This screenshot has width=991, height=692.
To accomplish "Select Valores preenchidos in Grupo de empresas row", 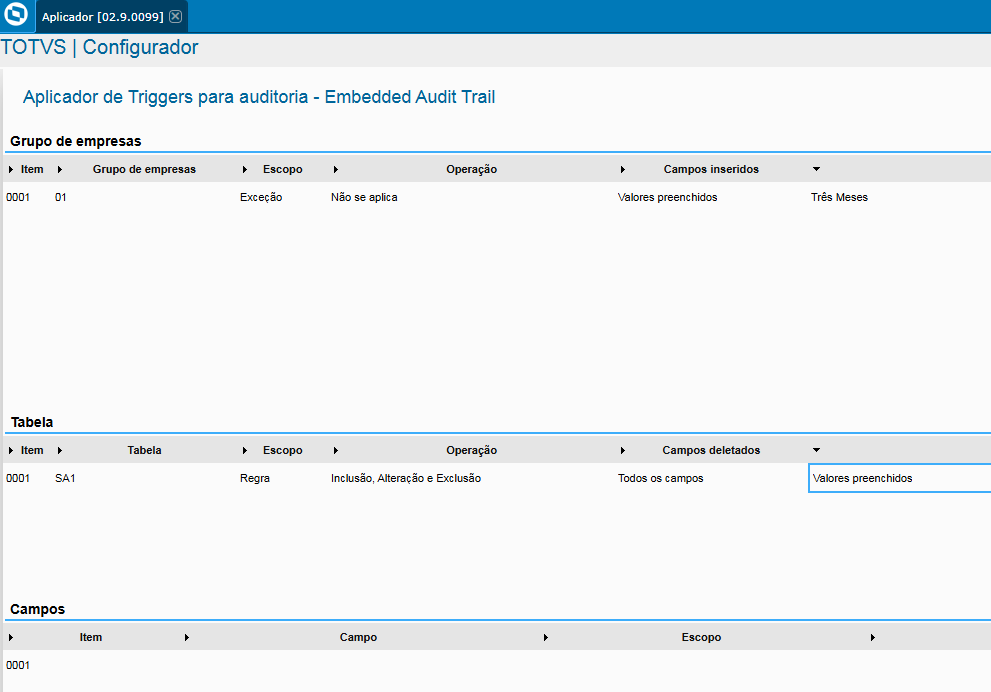I will click(667, 197).
